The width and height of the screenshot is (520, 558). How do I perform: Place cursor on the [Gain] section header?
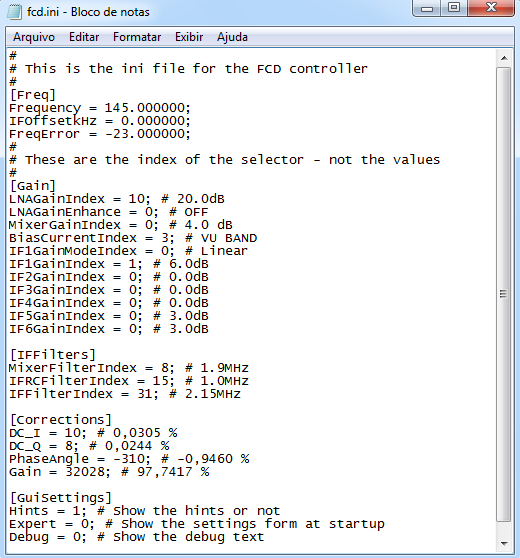pos(33,186)
